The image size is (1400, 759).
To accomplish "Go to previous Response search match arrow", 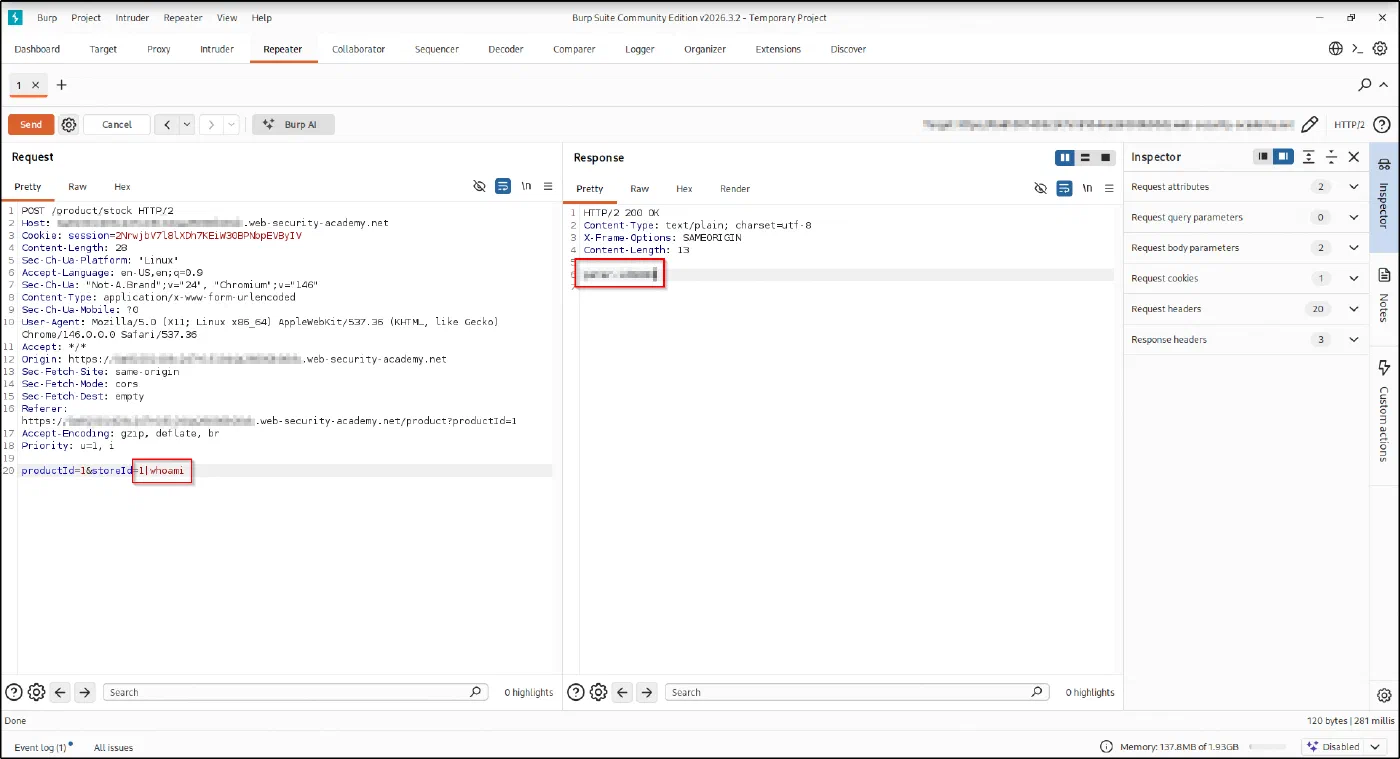I will [623, 692].
